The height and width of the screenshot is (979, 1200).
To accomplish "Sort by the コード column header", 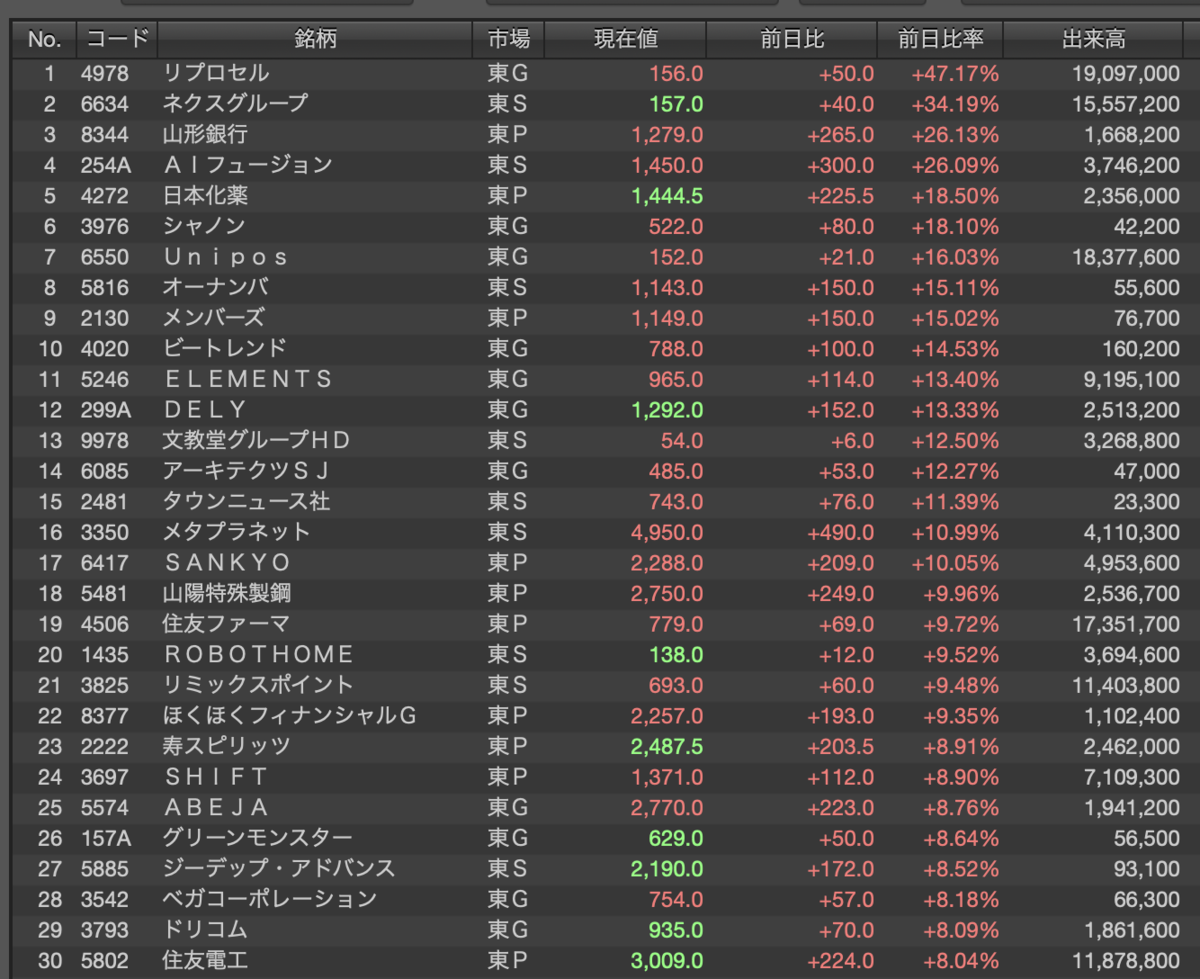I will point(117,40).
